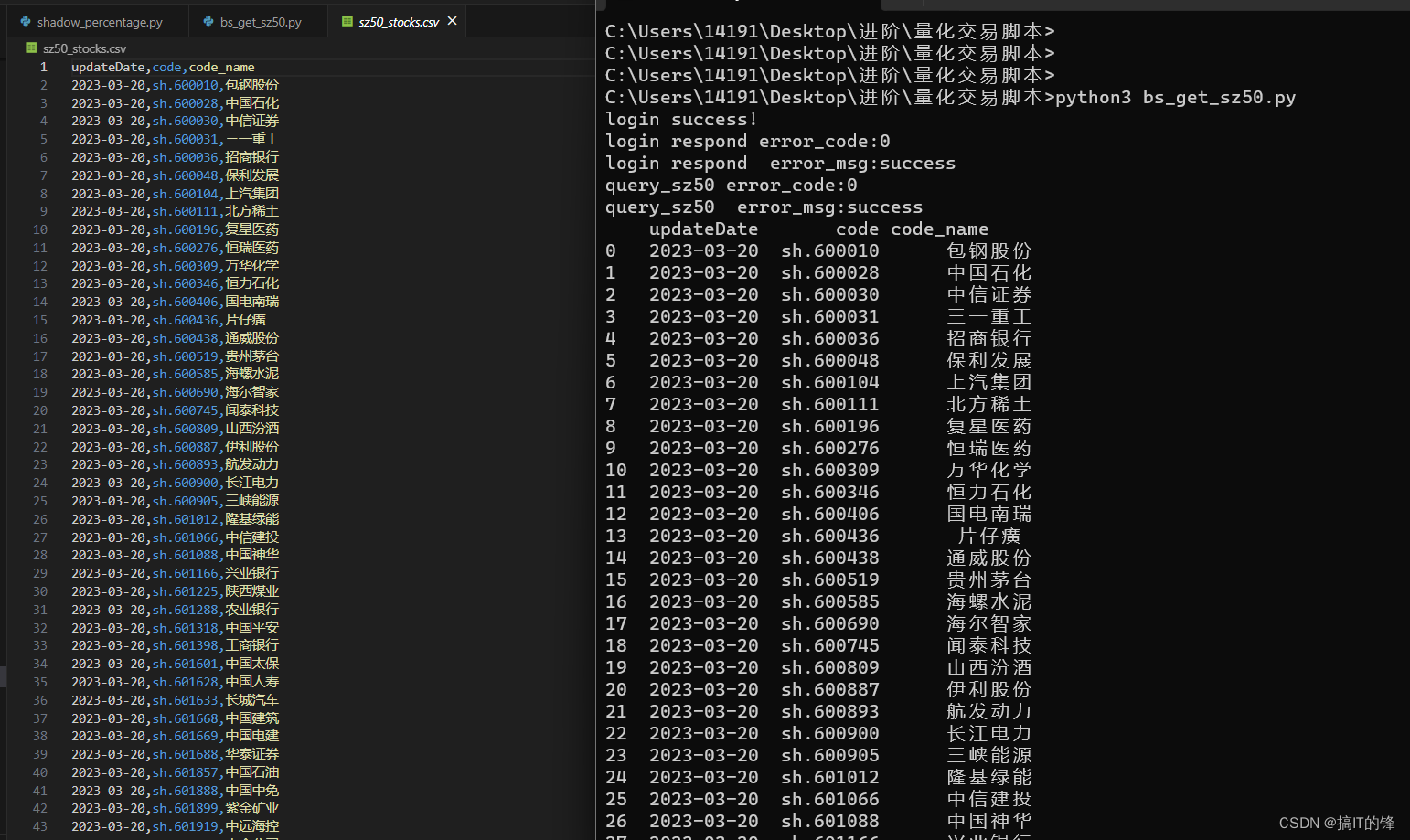The width and height of the screenshot is (1410, 840).
Task: Click the CSV row with 航发动力
Action: tap(175, 464)
